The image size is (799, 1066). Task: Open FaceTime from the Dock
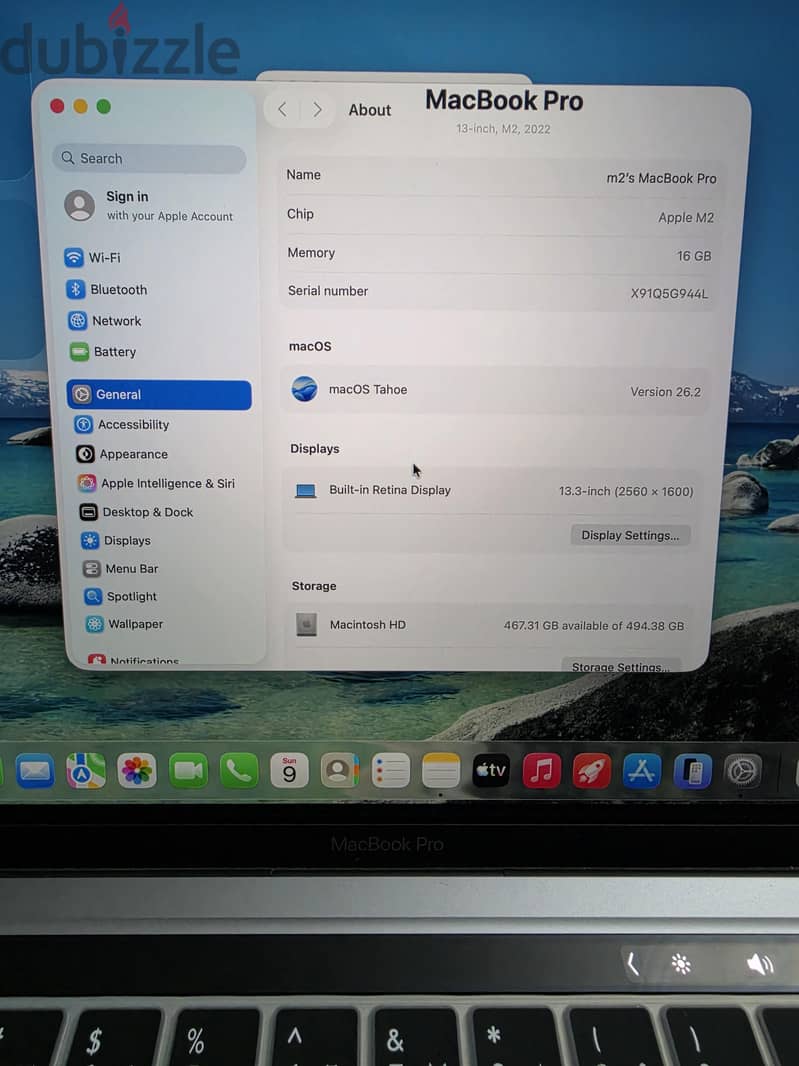[x=188, y=771]
